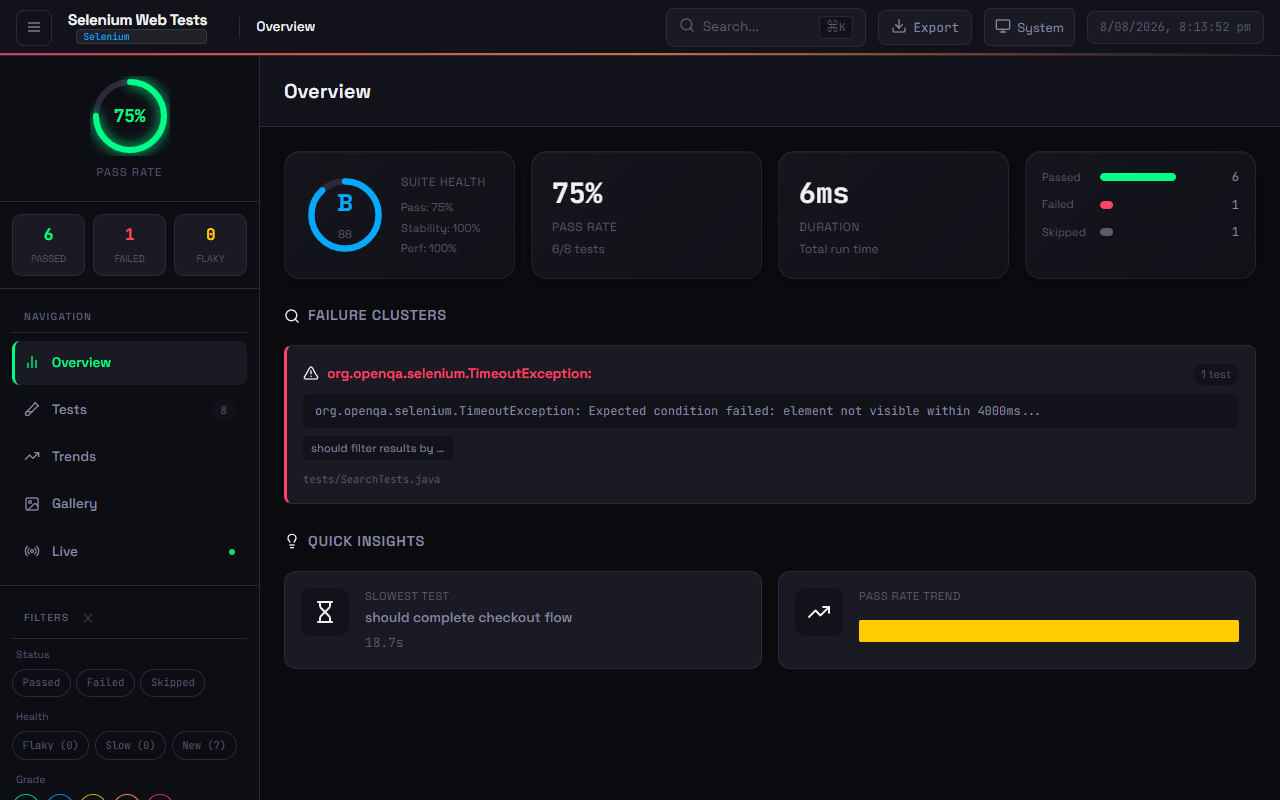Click the green Live status dot
Screen dimensions: 1280x800
pos(232,552)
